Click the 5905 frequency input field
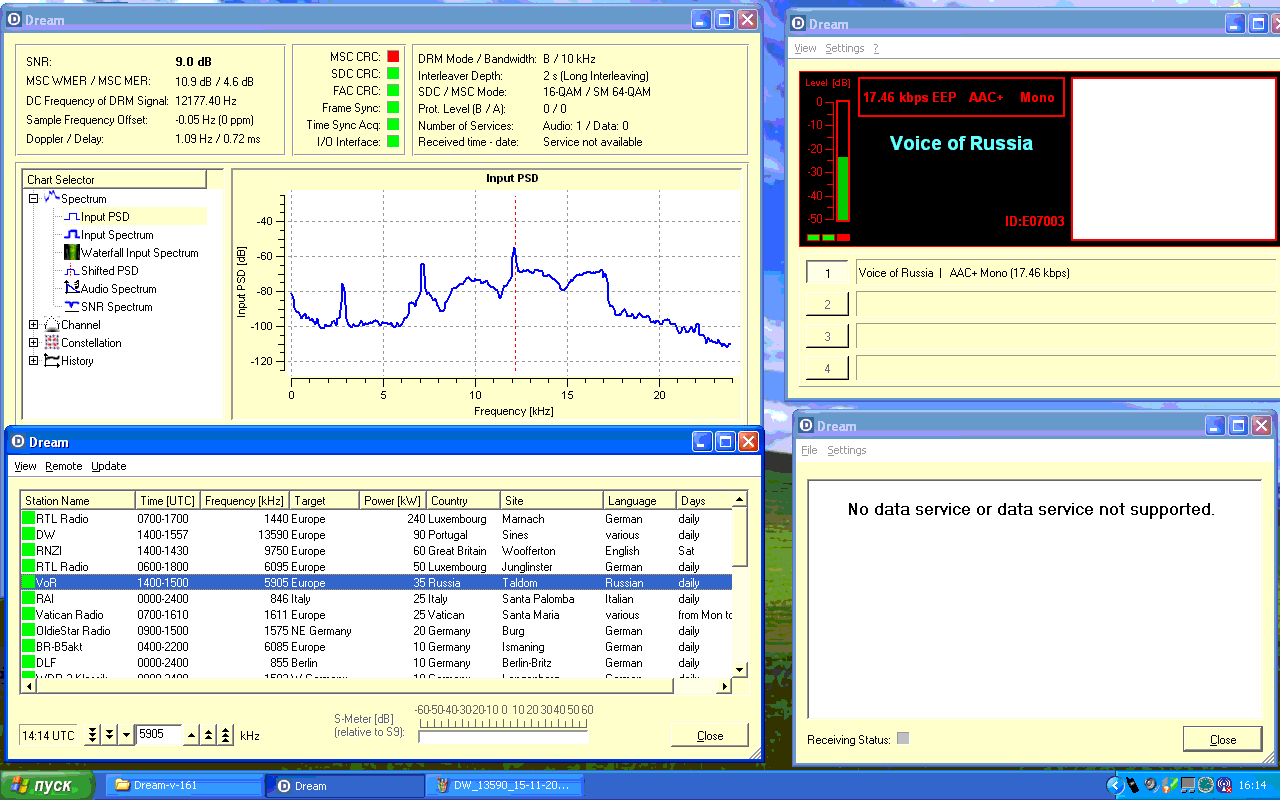This screenshot has height=800, width=1280. (x=159, y=735)
